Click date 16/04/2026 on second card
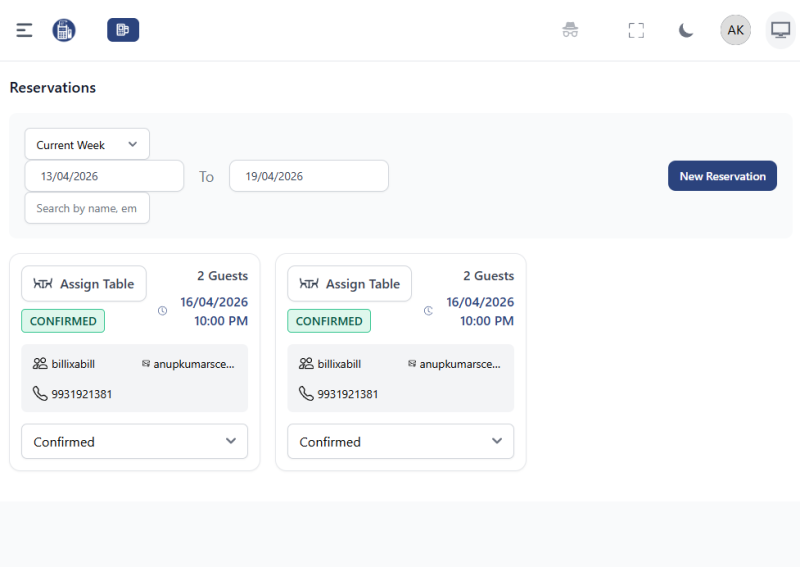The image size is (800, 567). [x=480, y=302]
